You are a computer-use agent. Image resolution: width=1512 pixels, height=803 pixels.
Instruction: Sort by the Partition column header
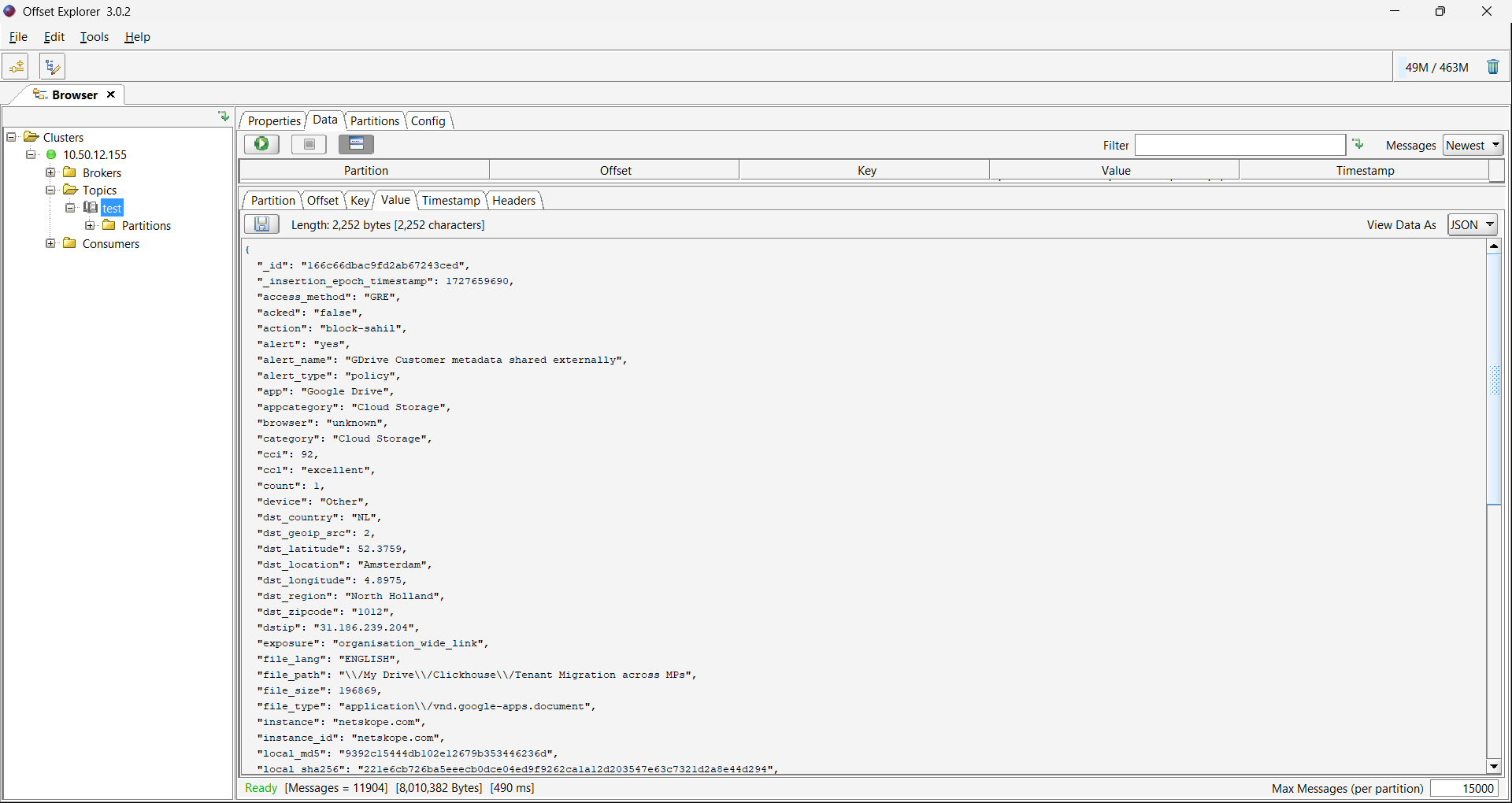pyautogui.click(x=365, y=170)
